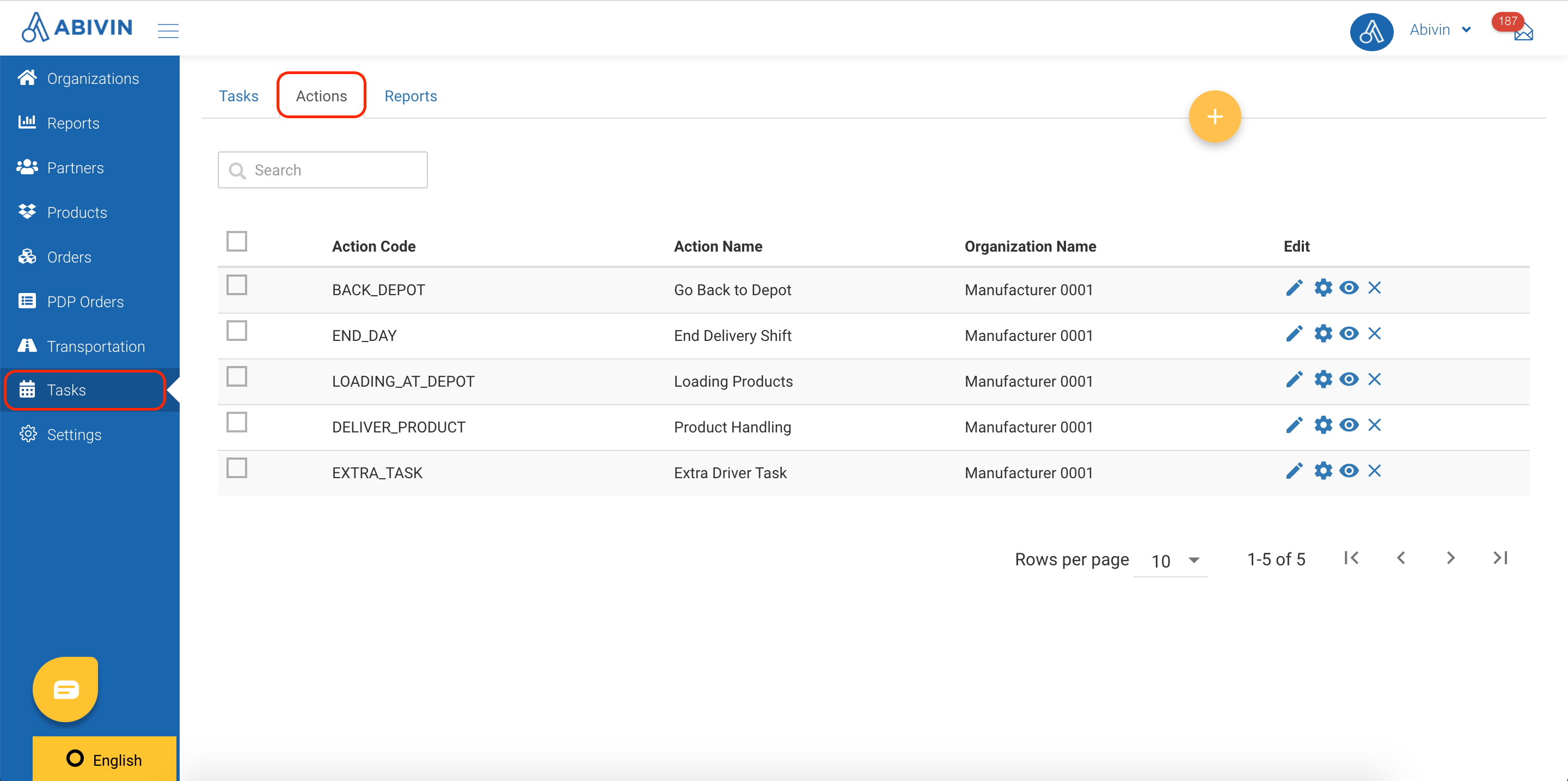
Task: Open gear settings for BACK_DEPOT
Action: point(1322,288)
